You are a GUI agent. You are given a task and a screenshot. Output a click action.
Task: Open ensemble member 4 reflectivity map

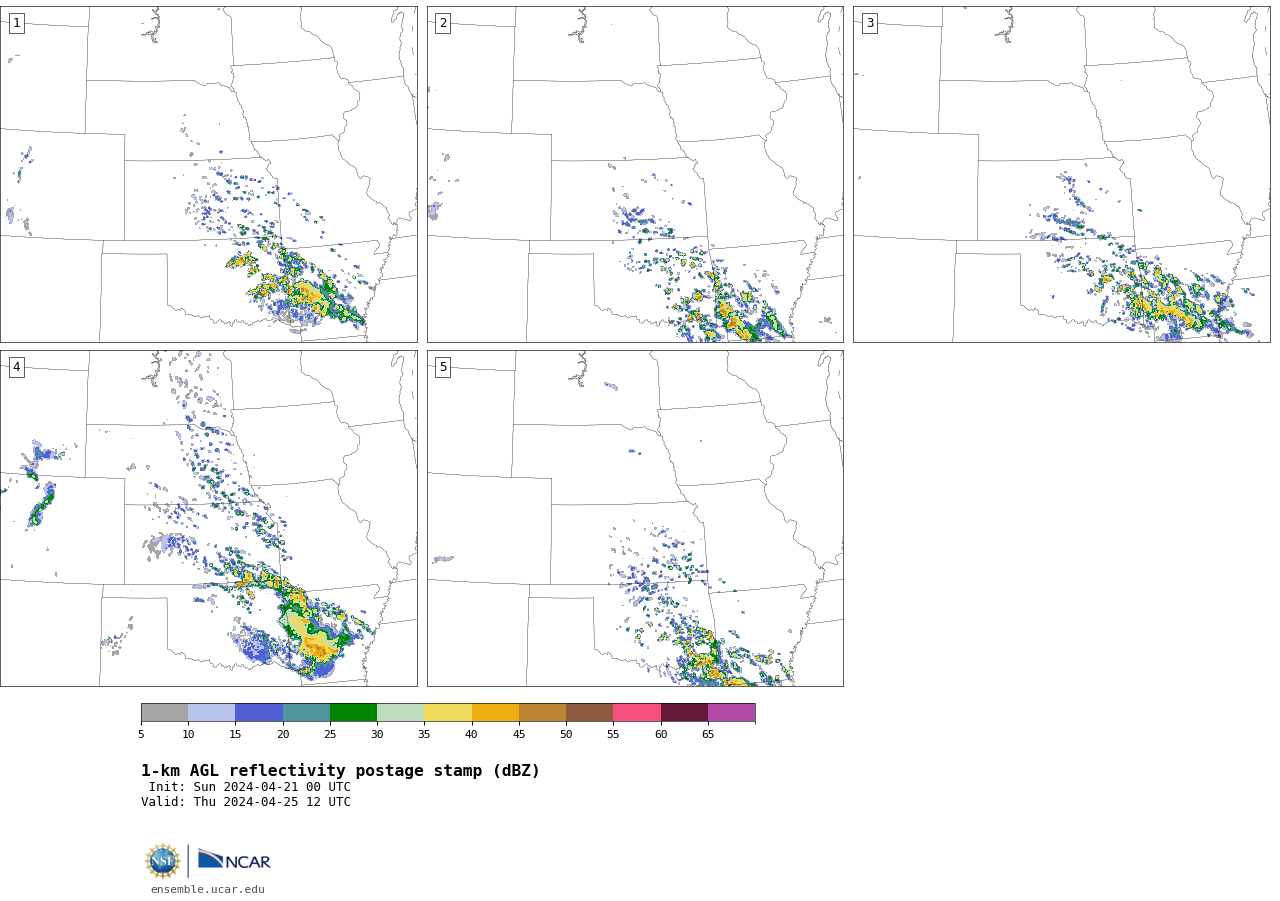(208, 518)
